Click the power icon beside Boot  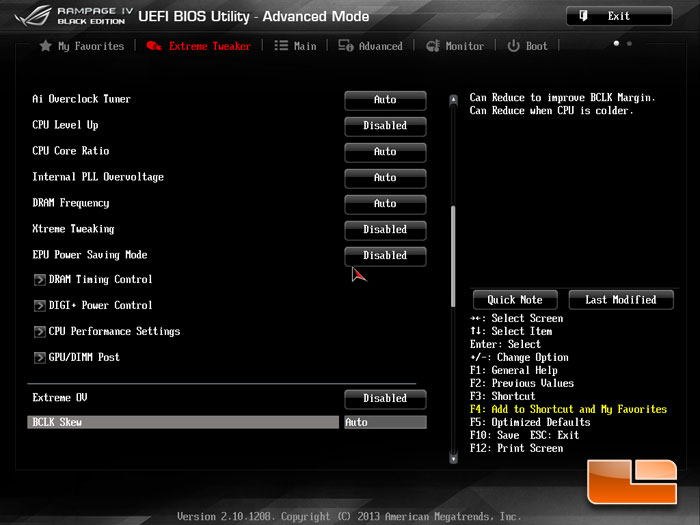click(x=513, y=46)
